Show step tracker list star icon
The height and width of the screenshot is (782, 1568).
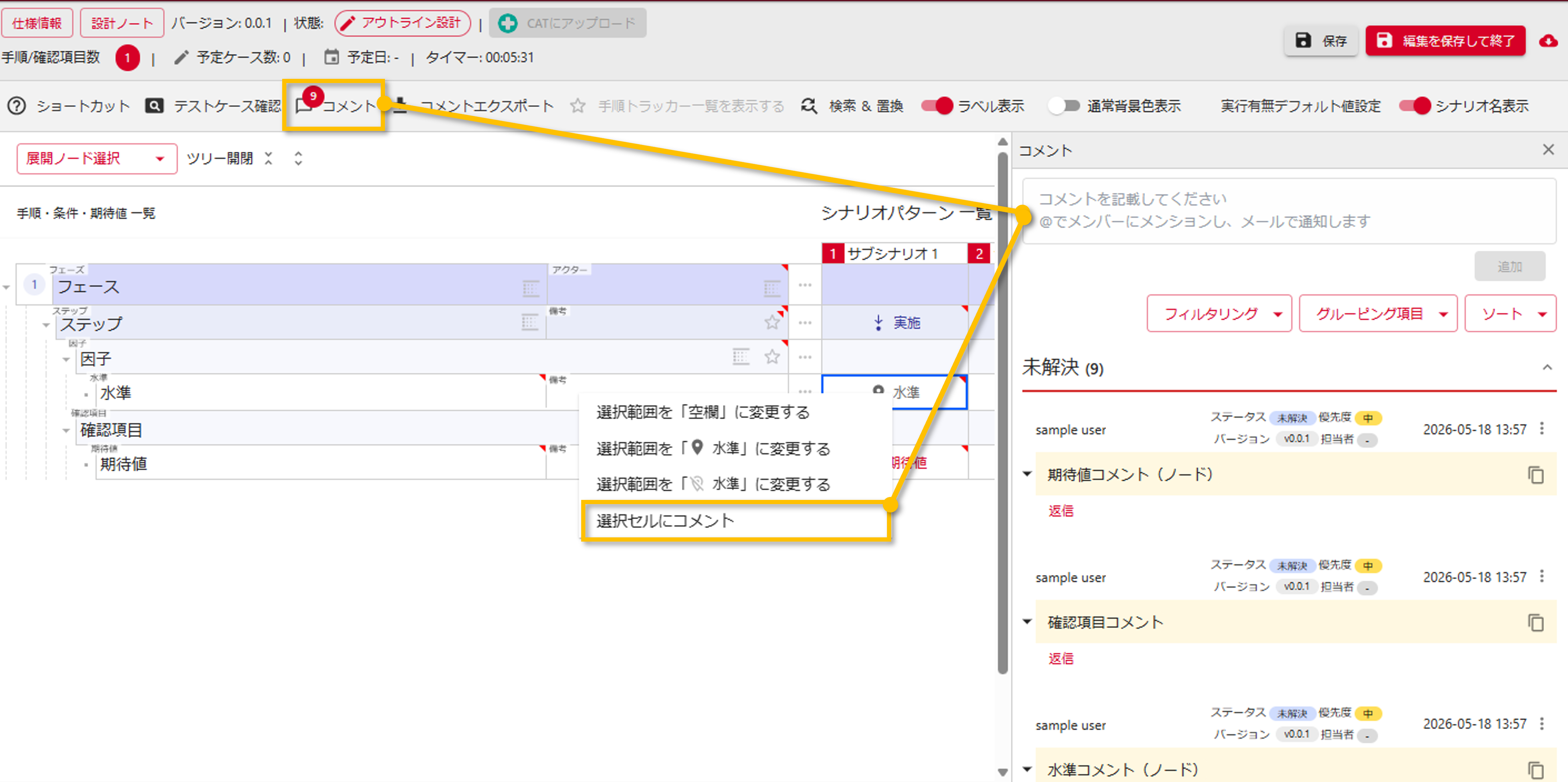[577, 106]
